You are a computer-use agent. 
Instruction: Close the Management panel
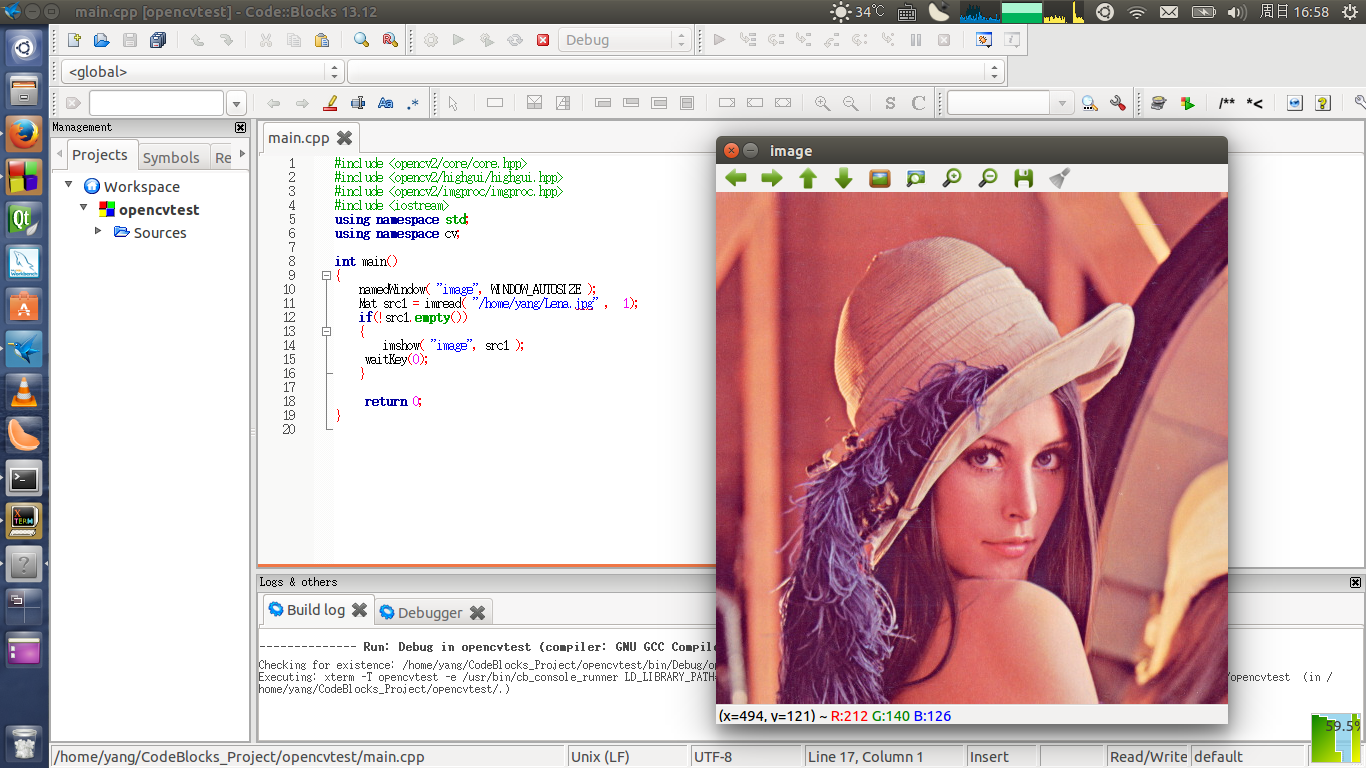(x=240, y=127)
